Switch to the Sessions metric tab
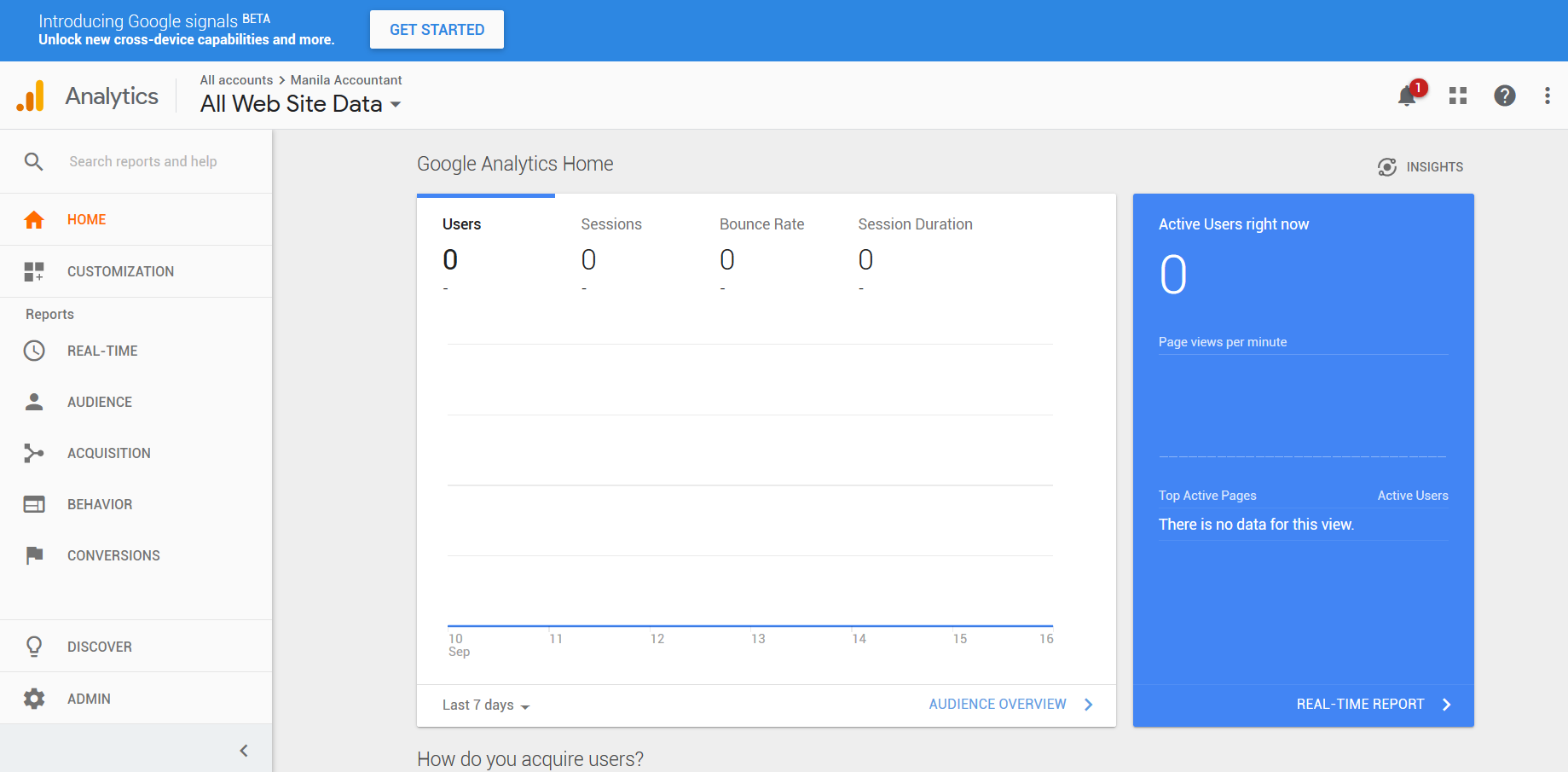 click(x=610, y=223)
